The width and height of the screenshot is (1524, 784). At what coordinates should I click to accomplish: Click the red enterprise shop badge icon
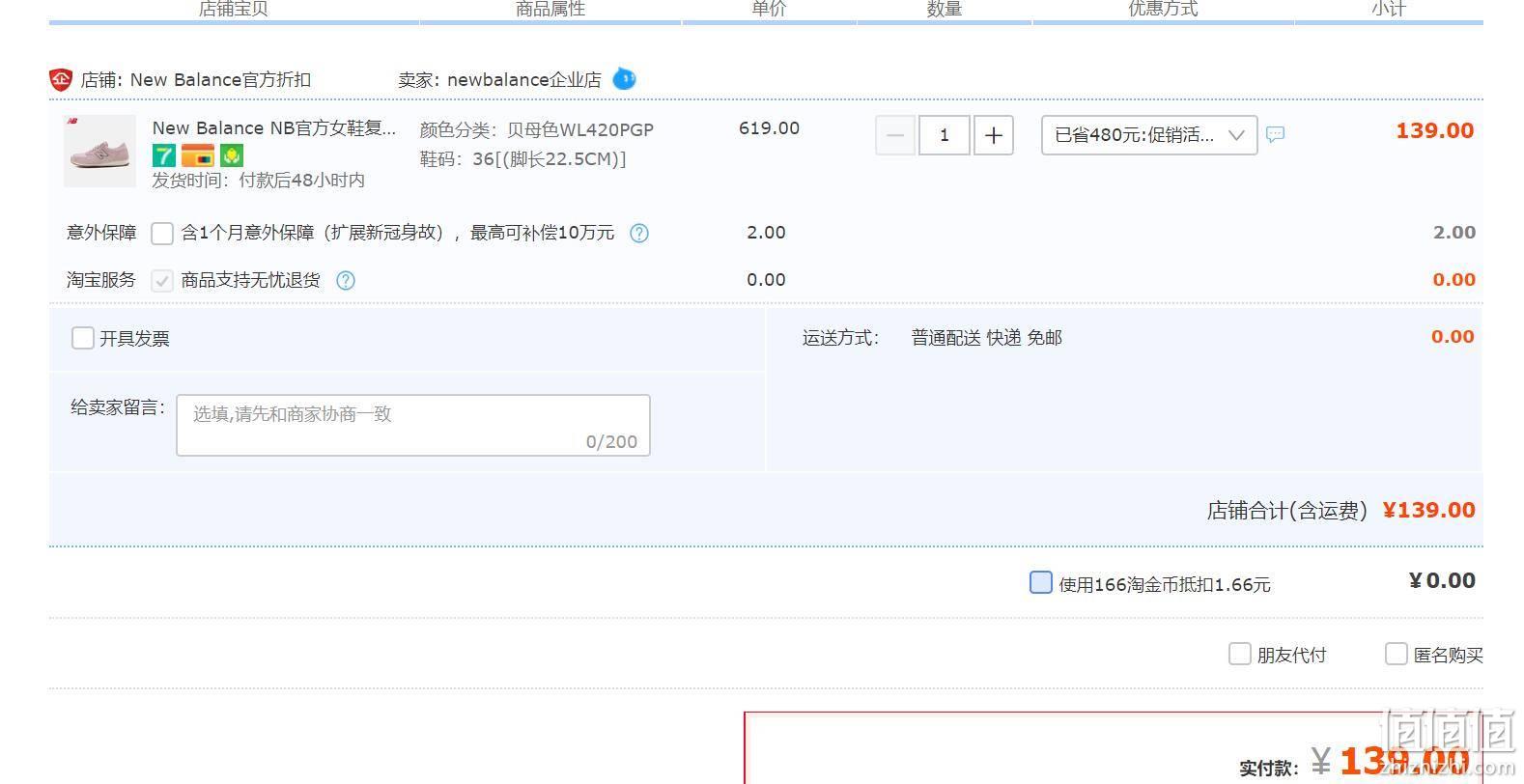point(61,79)
